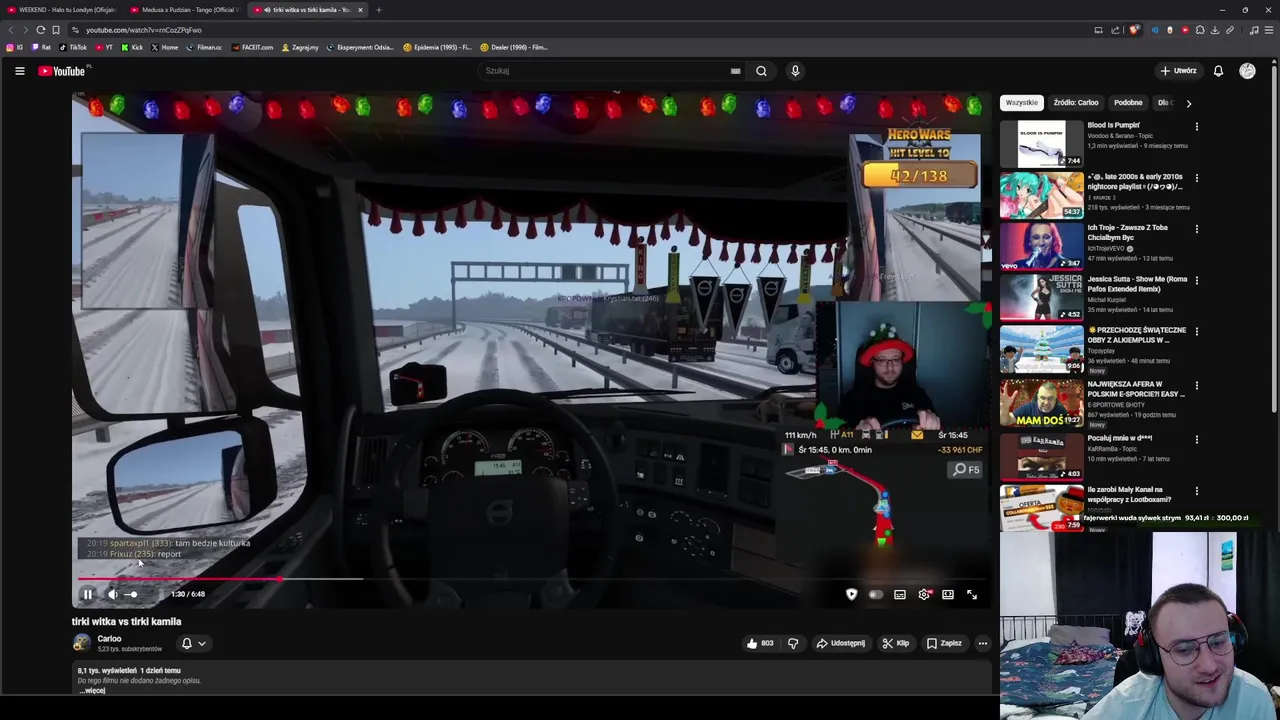Click the Brave Shields lion icon
The image size is (1280, 720).
1133,30
